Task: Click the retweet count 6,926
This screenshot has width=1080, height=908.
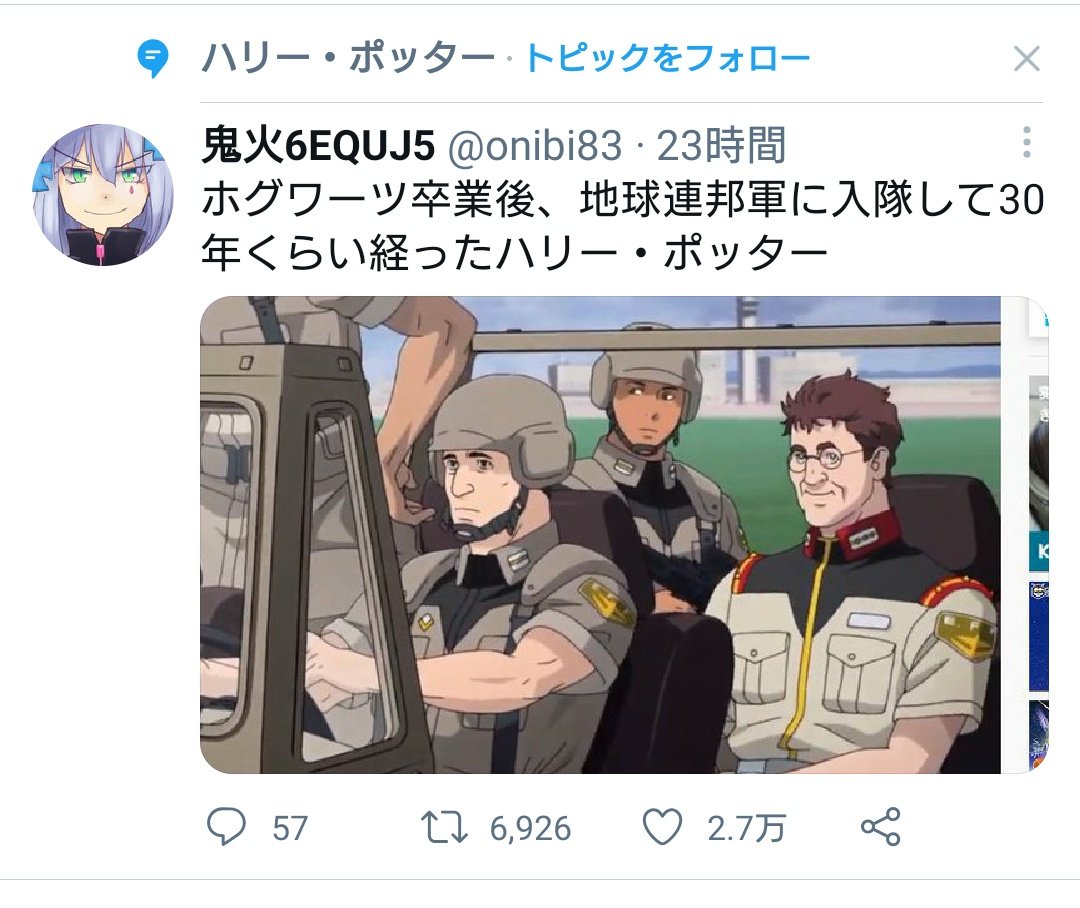Action: coord(530,828)
